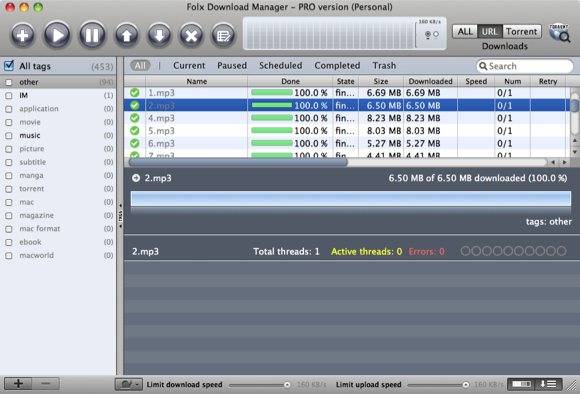Toggle the All tags checkbox
This screenshot has height=394, width=580.
click(9, 66)
